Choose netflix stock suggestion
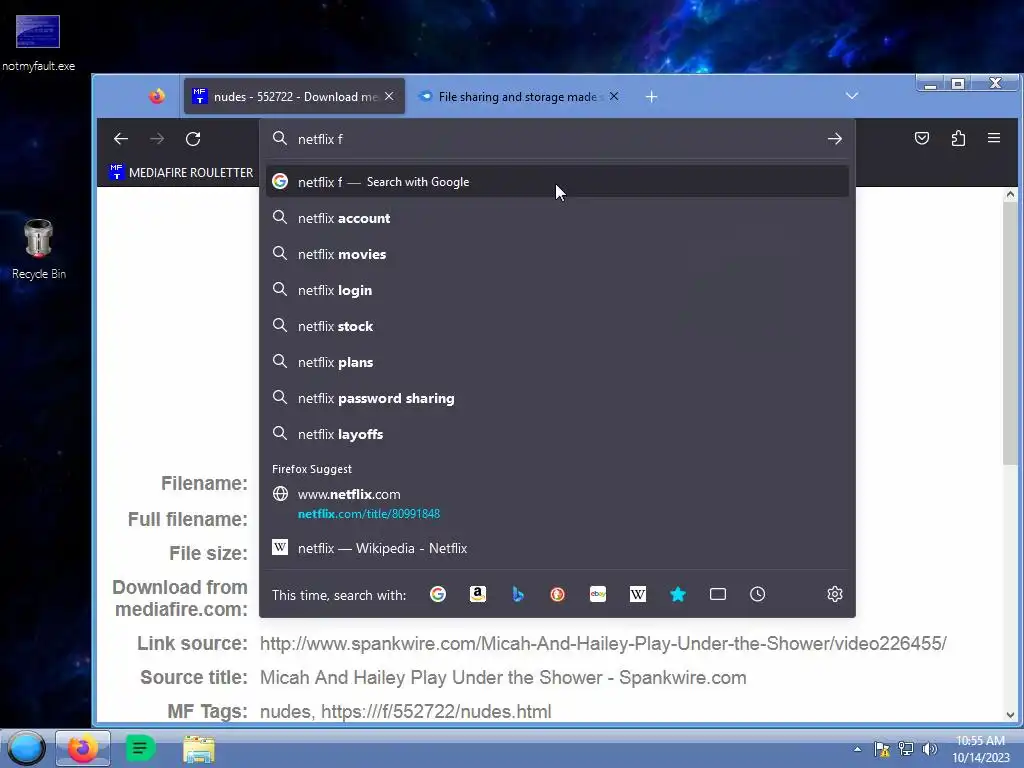The width and height of the screenshot is (1024, 768). pos(557,326)
